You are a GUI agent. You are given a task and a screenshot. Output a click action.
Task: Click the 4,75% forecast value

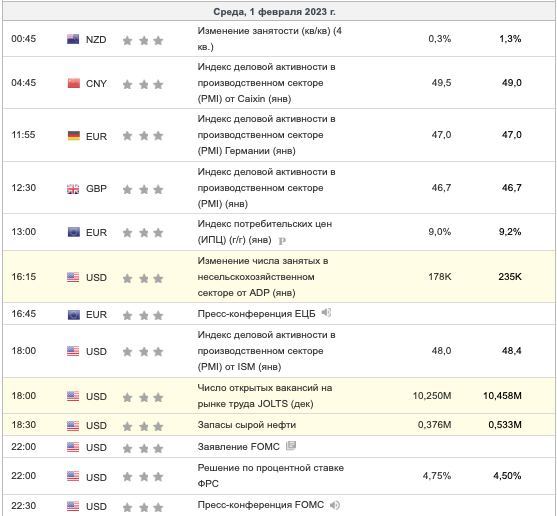point(437,476)
